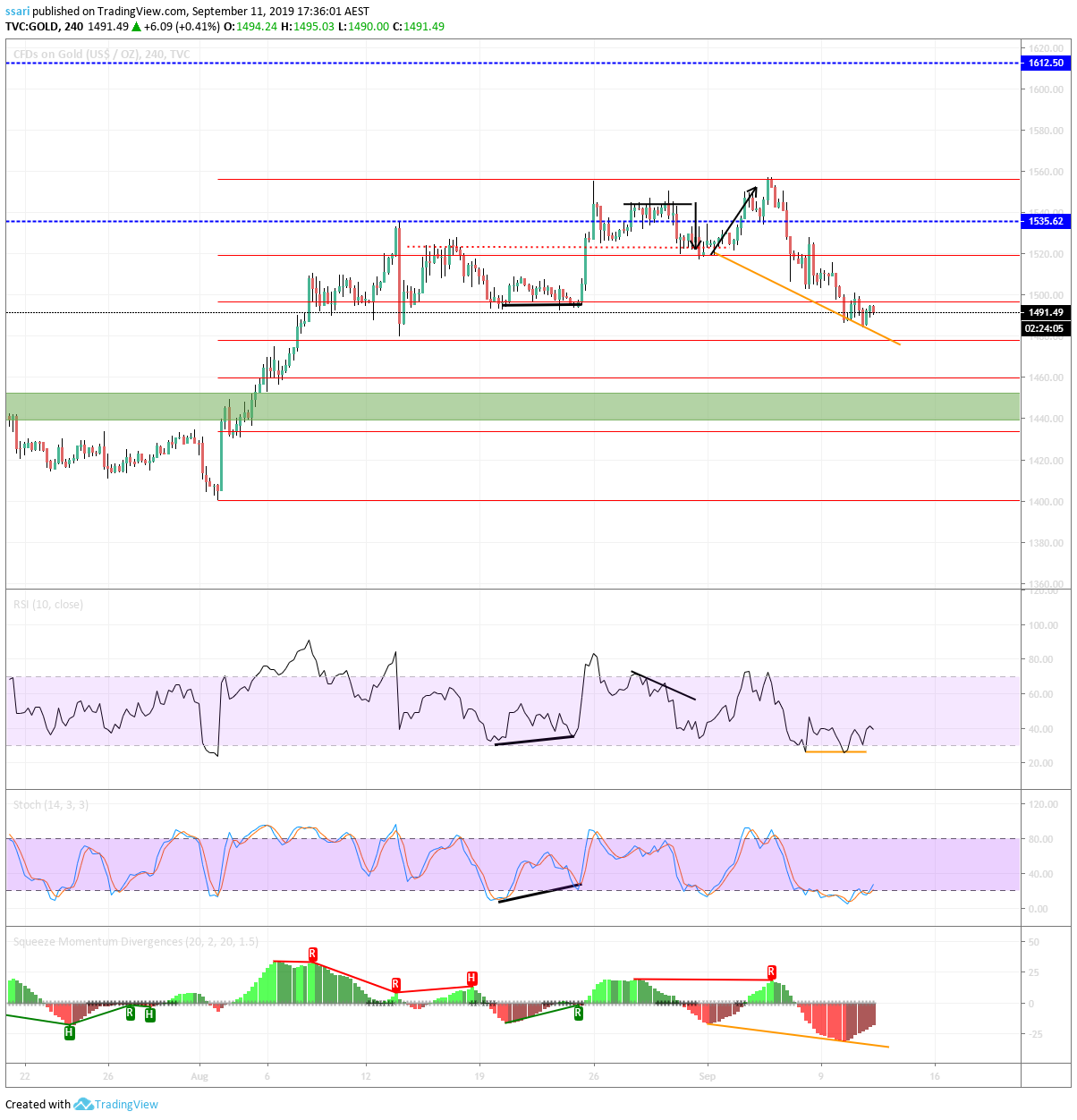Click red R marker near Sep 5 peak
This screenshot has height=1120, width=1077.
[771, 972]
